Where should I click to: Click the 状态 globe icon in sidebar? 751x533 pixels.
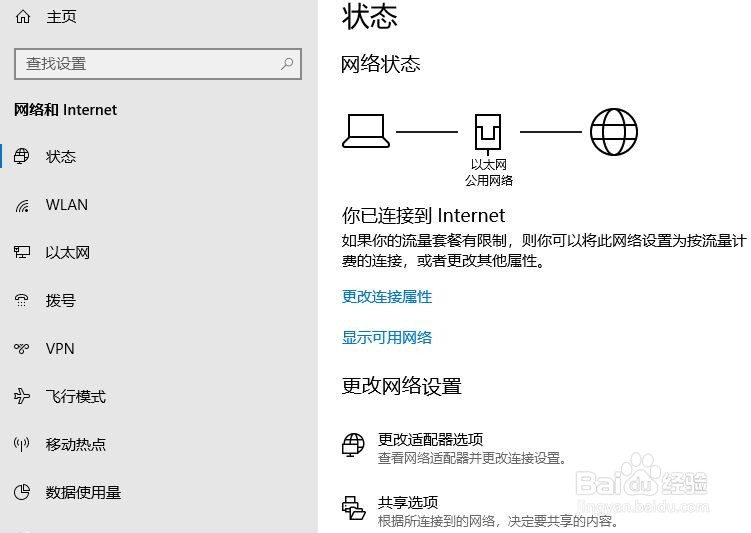(22, 156)
